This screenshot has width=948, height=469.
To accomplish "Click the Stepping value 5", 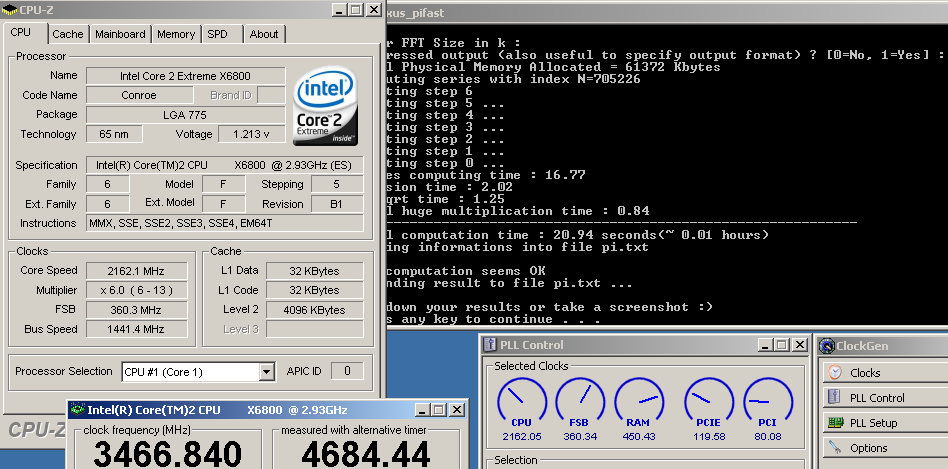I will point(337,184).
